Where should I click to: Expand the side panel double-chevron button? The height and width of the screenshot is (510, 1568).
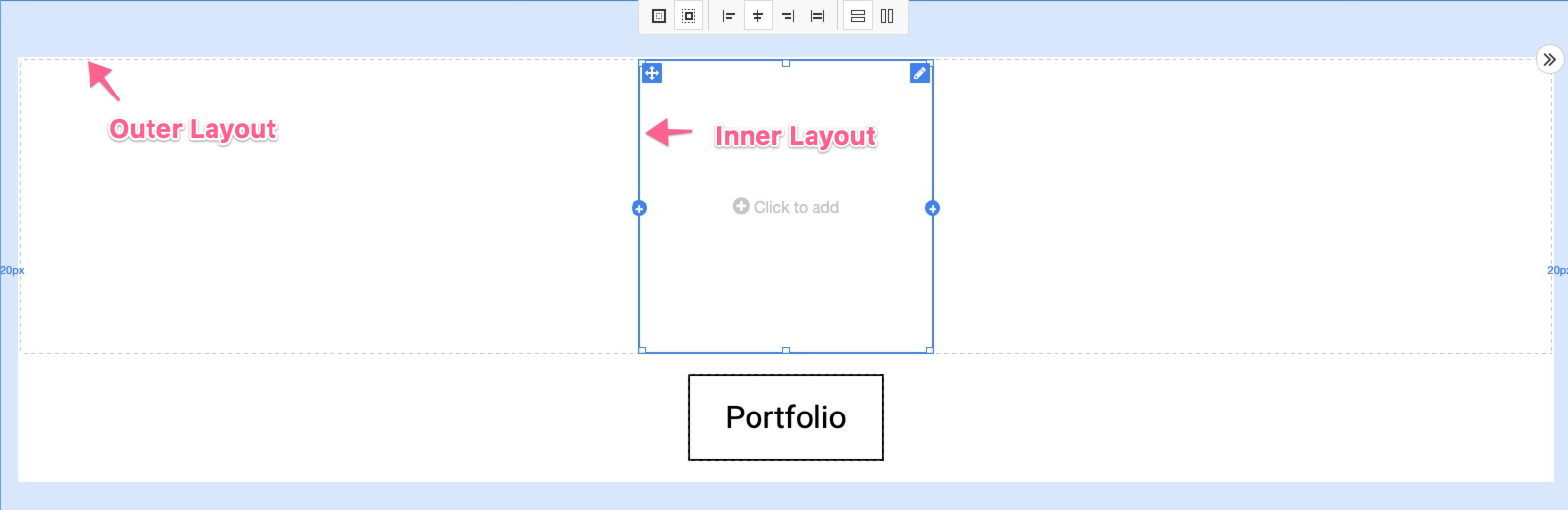click(x=1550, y=59)
